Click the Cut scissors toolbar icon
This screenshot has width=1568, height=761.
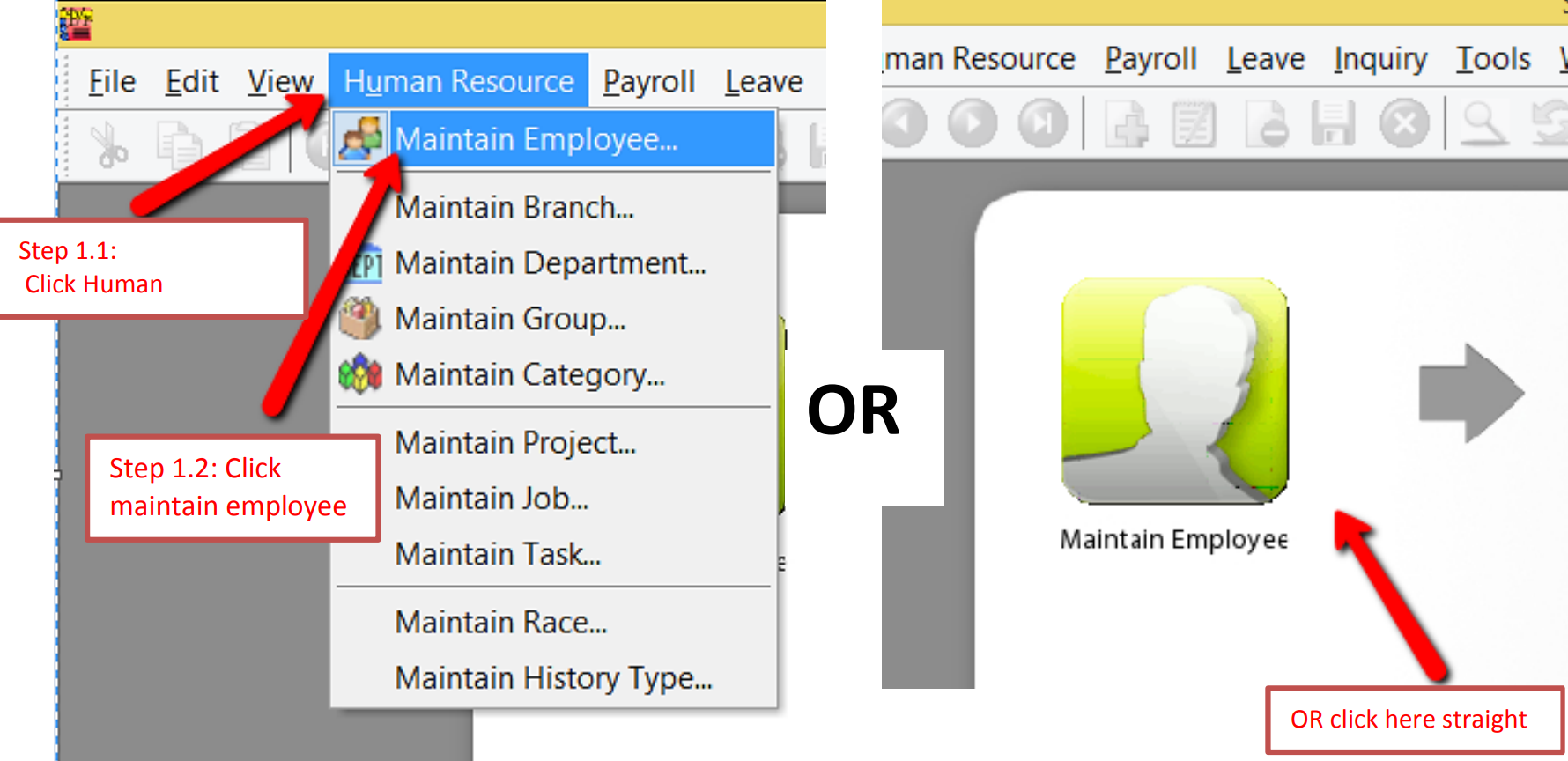pyautogui.click(x=109, y=144)
